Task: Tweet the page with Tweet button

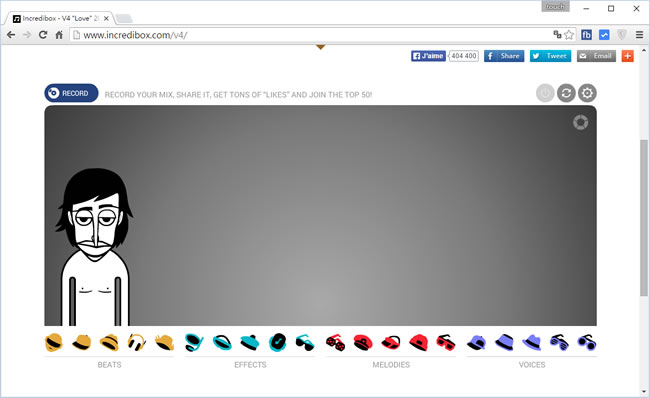Action: (x=551, y=56)
